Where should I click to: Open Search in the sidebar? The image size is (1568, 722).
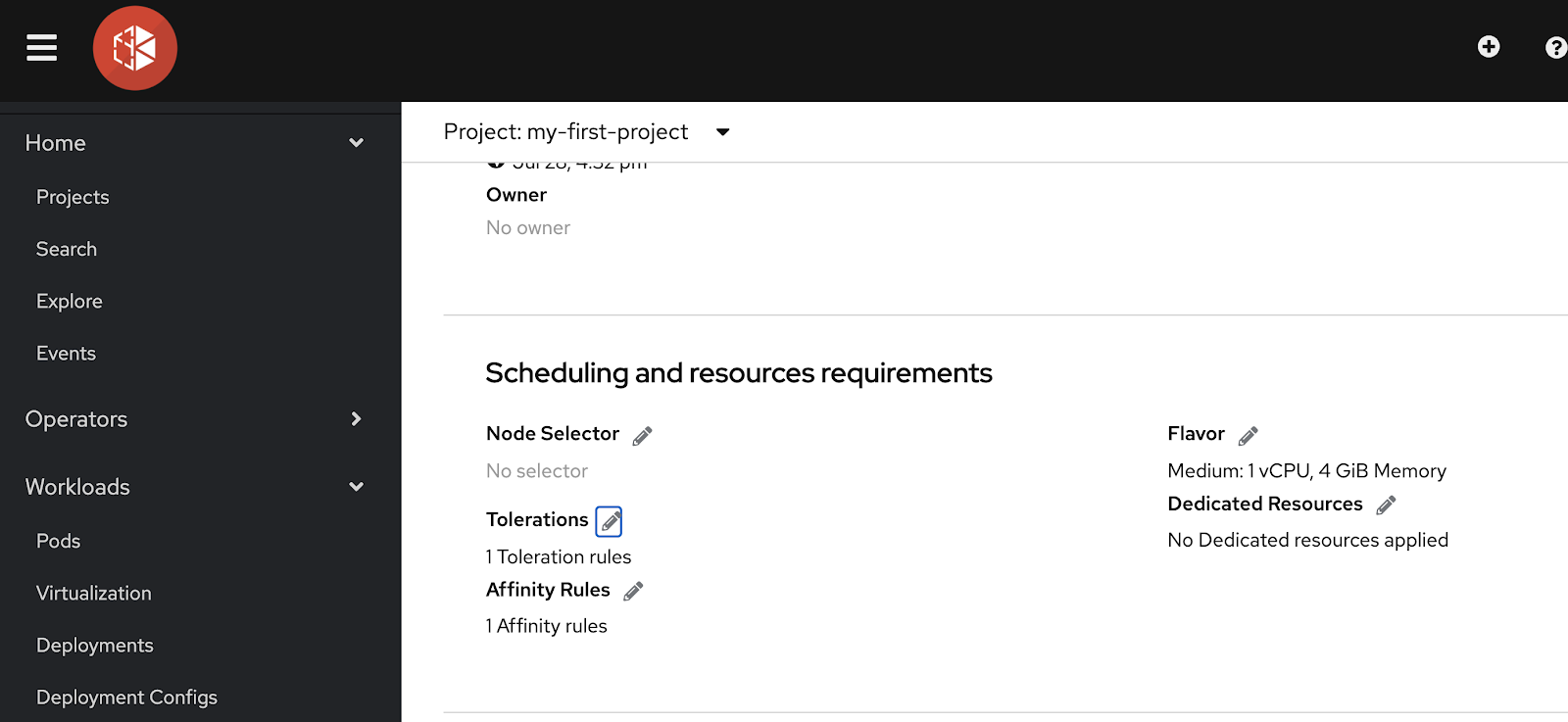click(x=67, y=249)
